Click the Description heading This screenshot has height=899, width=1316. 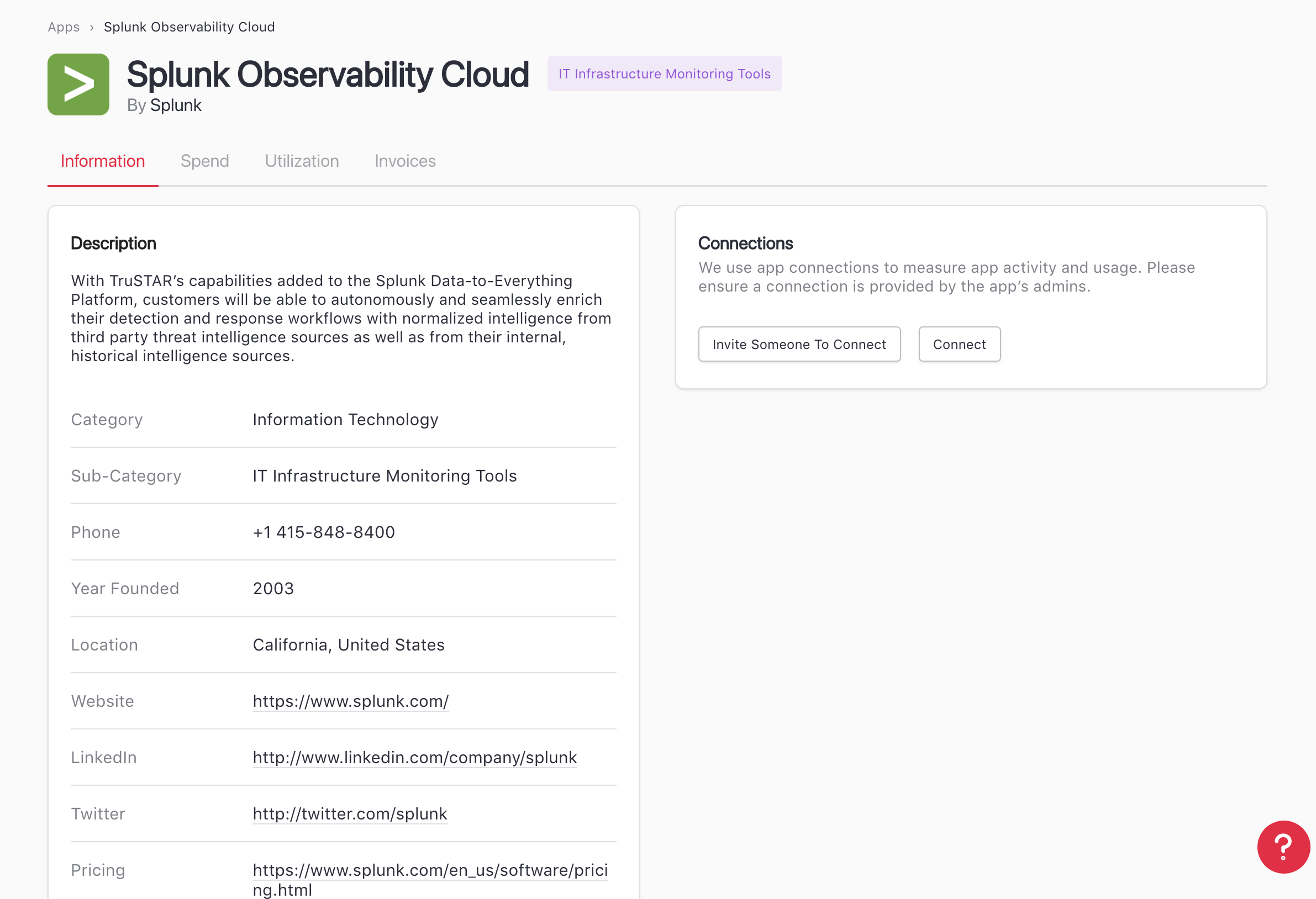[113, 244]
